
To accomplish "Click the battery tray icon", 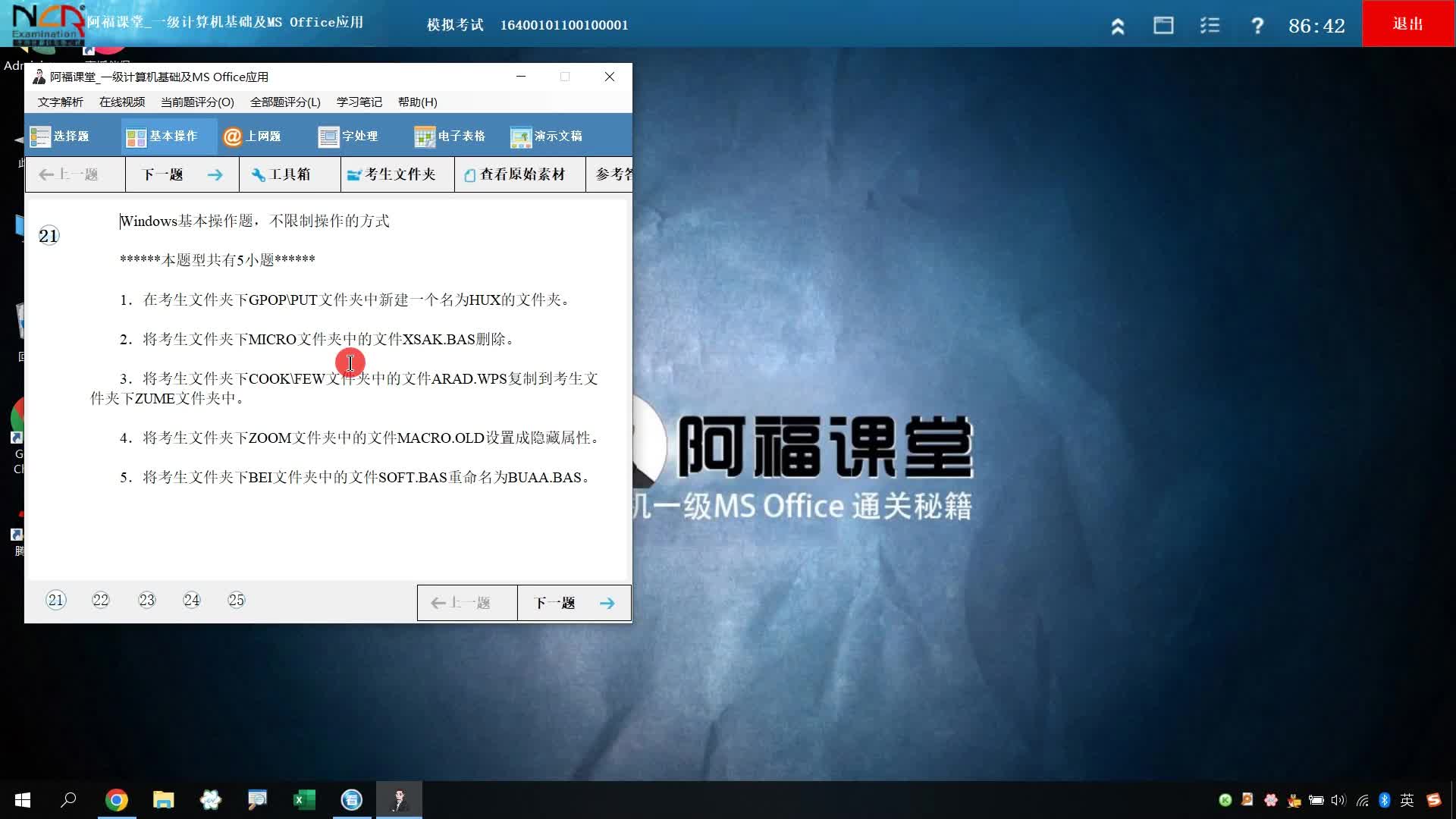I will click(x=1316, y=800).
